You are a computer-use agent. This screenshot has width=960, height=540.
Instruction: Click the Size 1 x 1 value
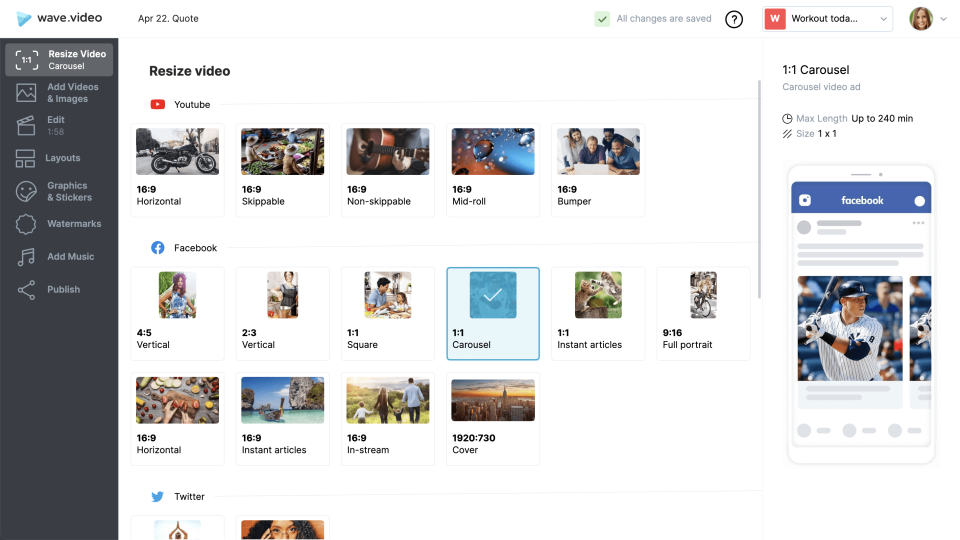(x=827, y=134)
